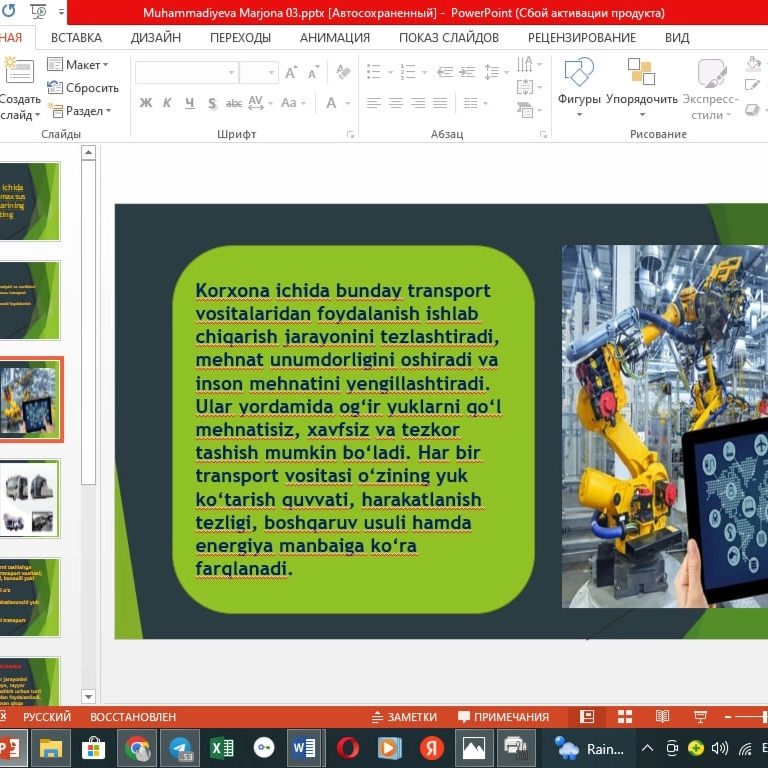
Task: Click the Упорядочить arrange icon
Action: pos(641,75)
